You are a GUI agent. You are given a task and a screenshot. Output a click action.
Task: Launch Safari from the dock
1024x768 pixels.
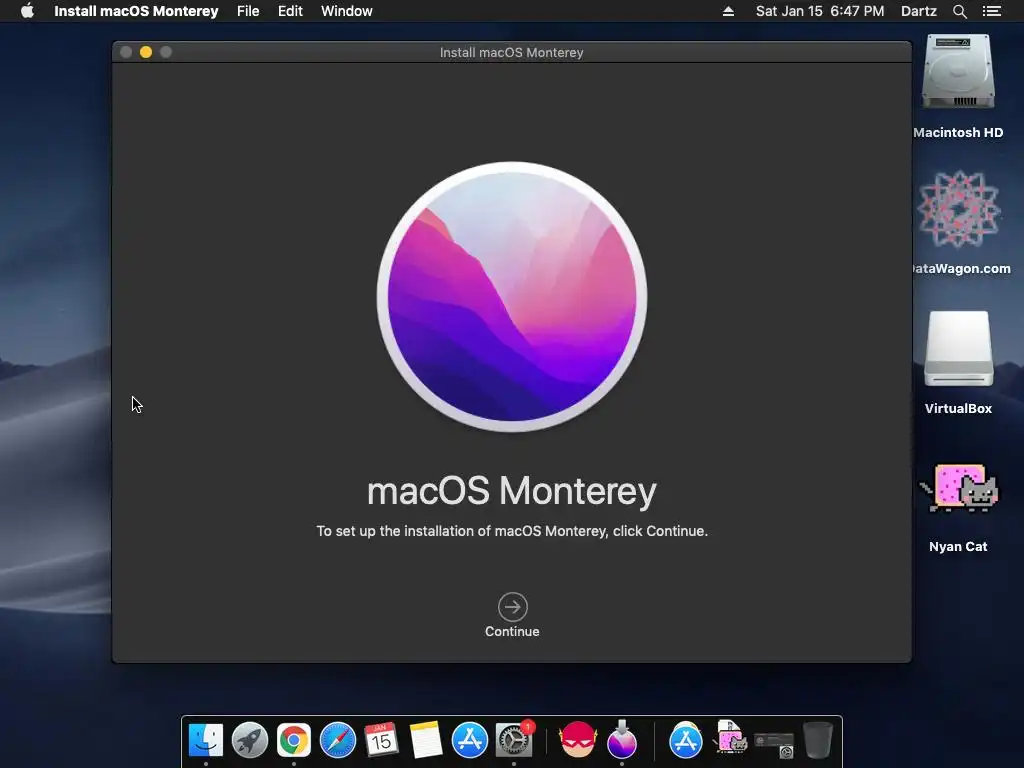coord(338,741)
